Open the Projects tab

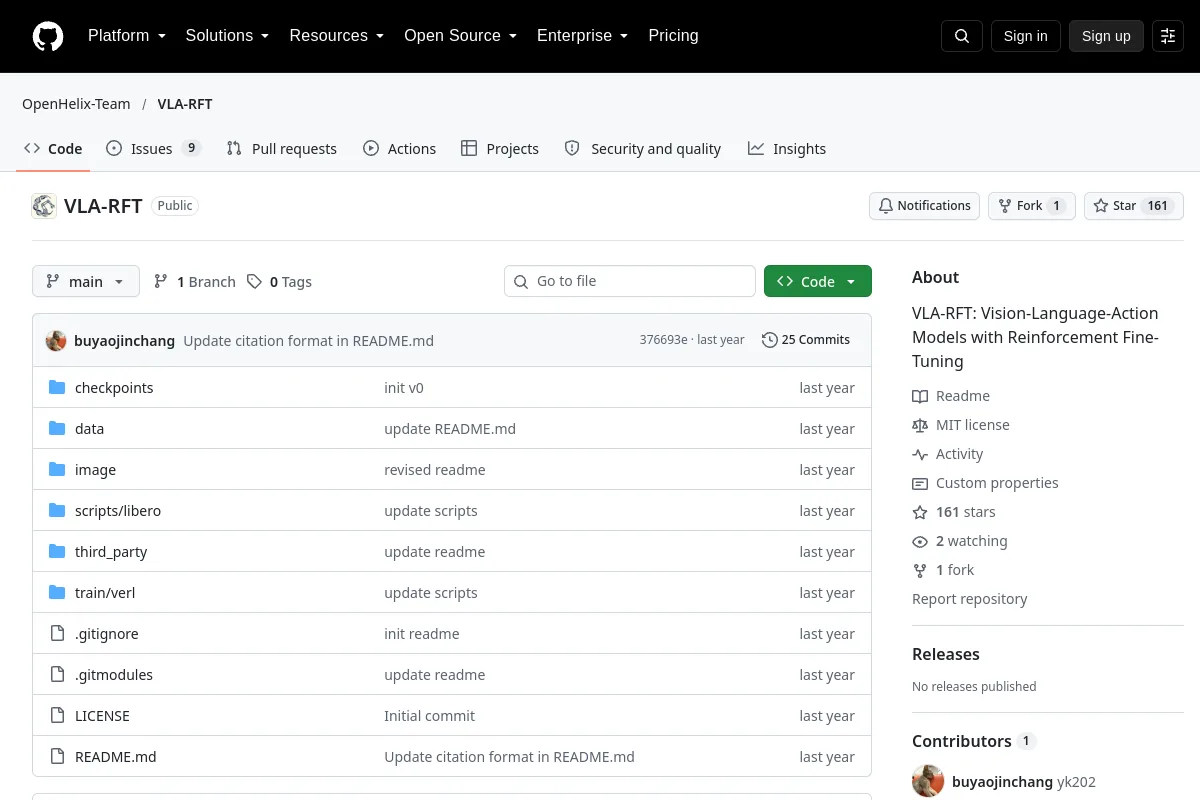coord(500,149)
